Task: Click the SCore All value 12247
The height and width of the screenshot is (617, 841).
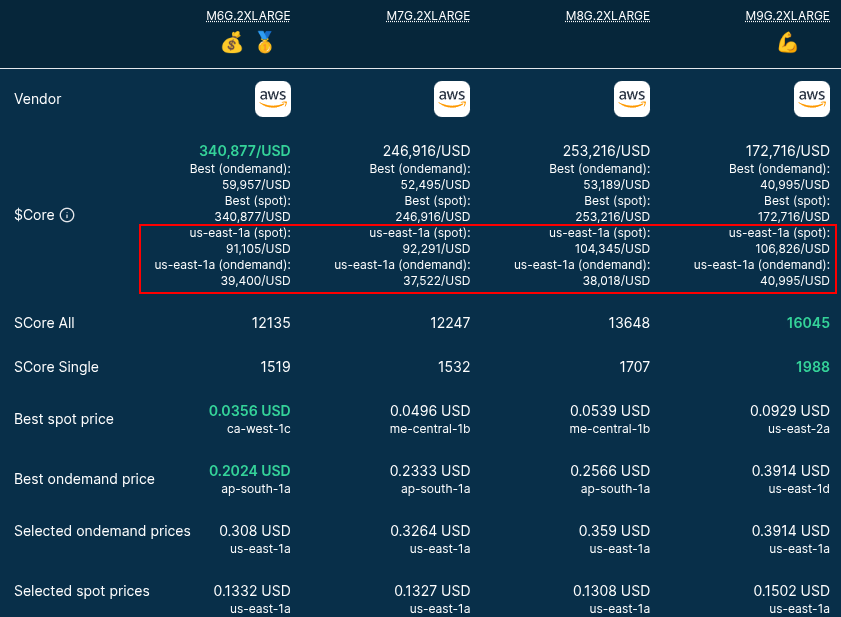Action: [450, 323]
